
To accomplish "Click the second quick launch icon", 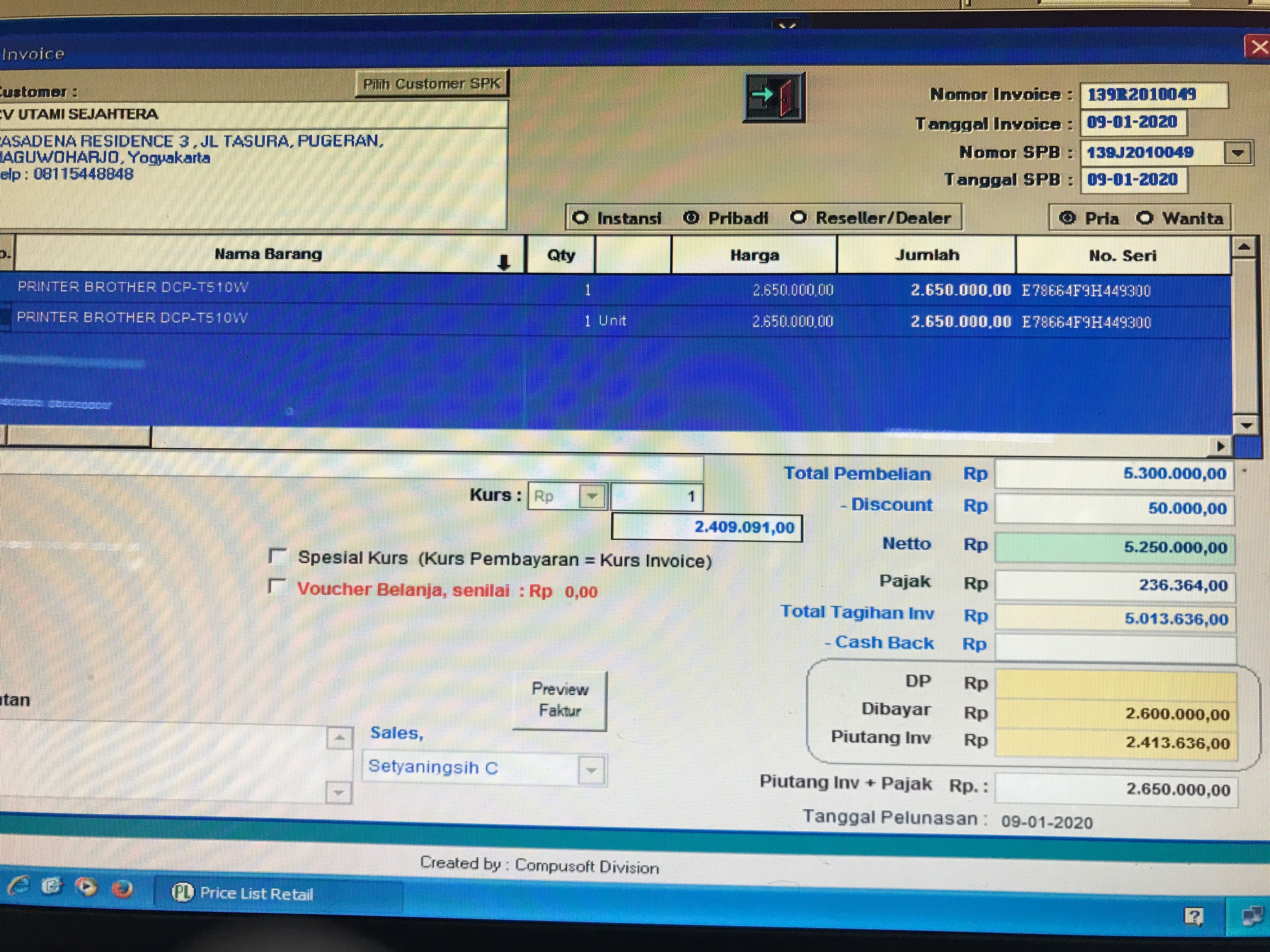I will [x=52, y=887].
